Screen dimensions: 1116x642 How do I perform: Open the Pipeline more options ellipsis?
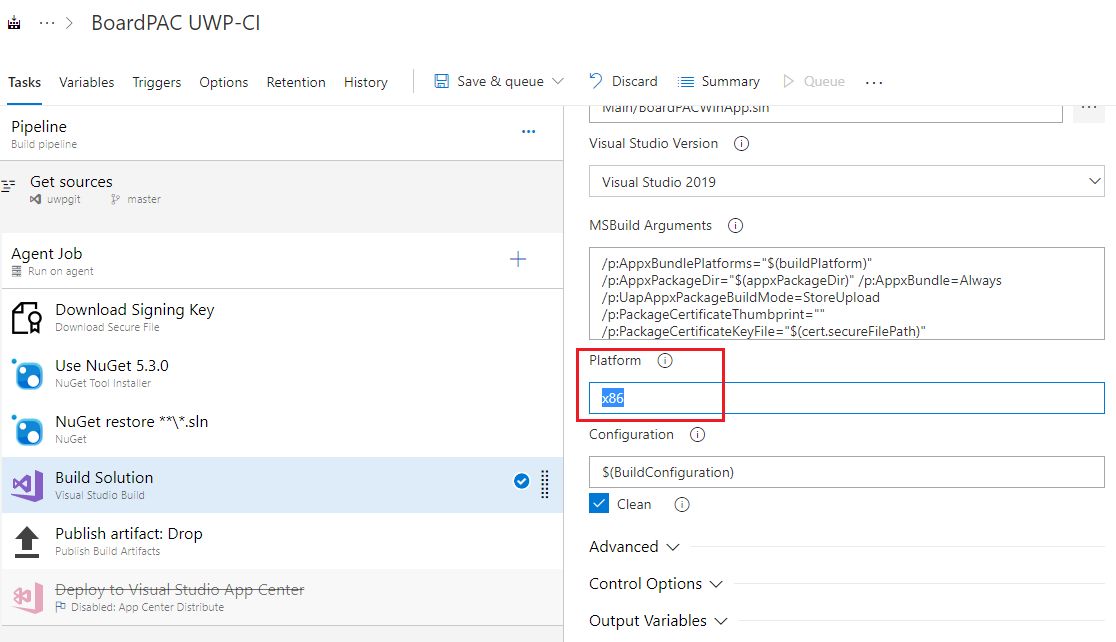click(528, 132)
